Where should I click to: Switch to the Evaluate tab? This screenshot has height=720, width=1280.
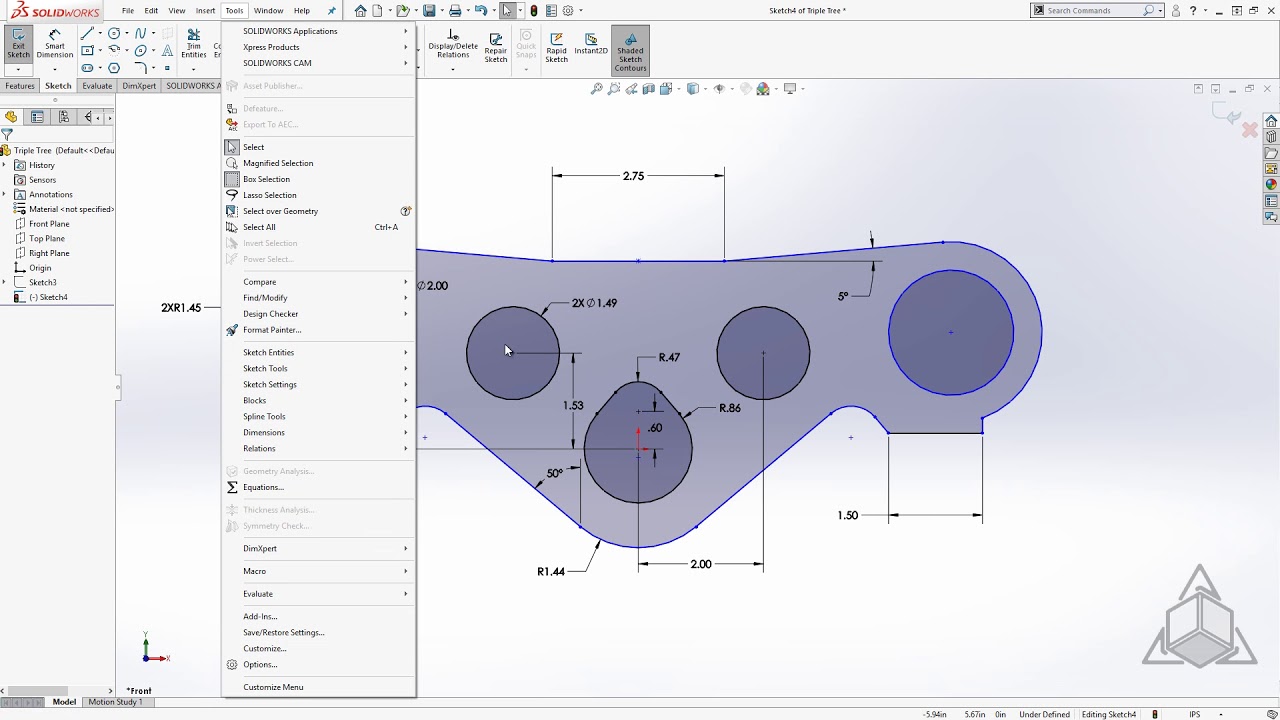97,86
